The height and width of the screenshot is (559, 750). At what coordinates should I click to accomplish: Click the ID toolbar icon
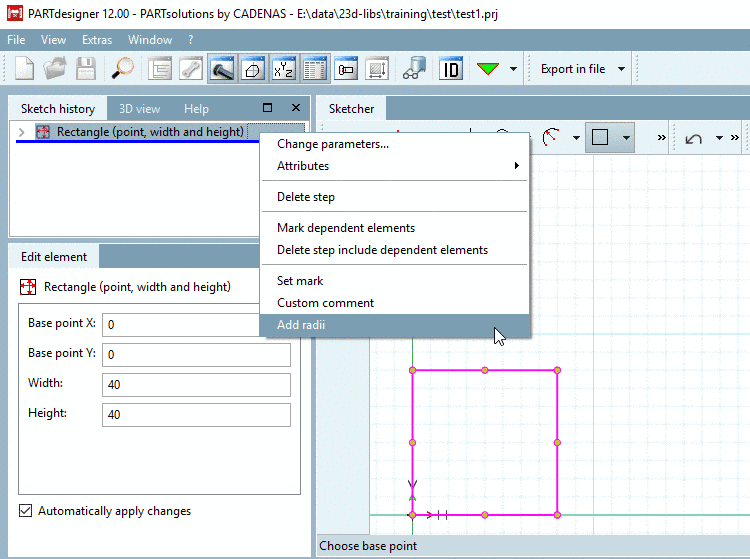[451, 69]
